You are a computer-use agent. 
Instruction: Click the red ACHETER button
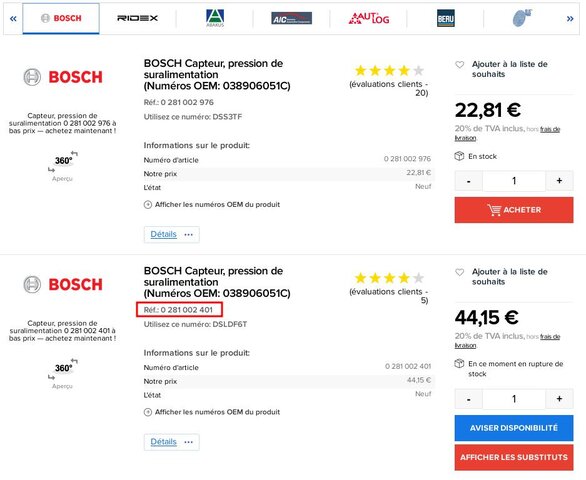[x=514, y=210]
